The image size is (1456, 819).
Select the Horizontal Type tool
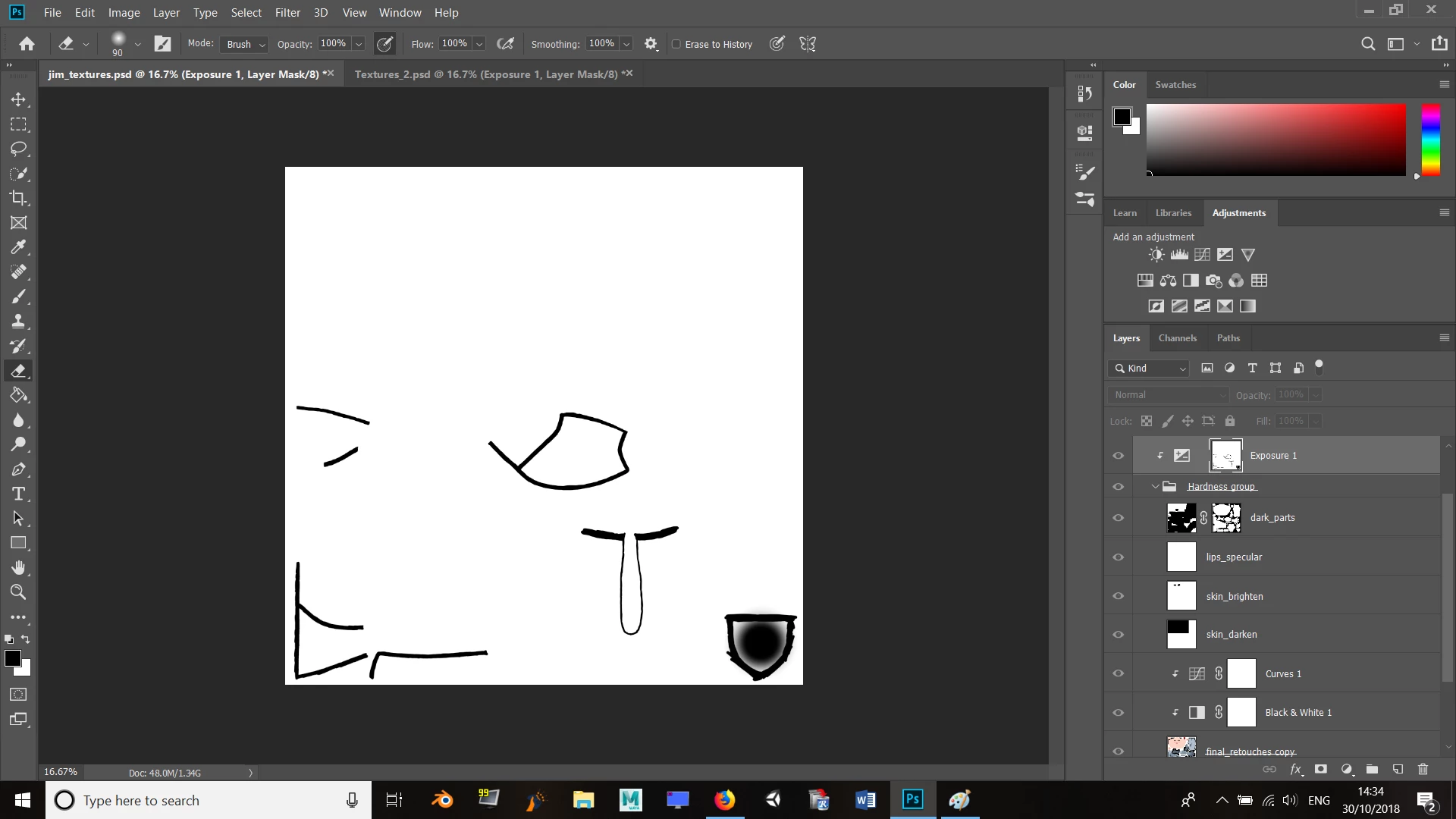18,494
